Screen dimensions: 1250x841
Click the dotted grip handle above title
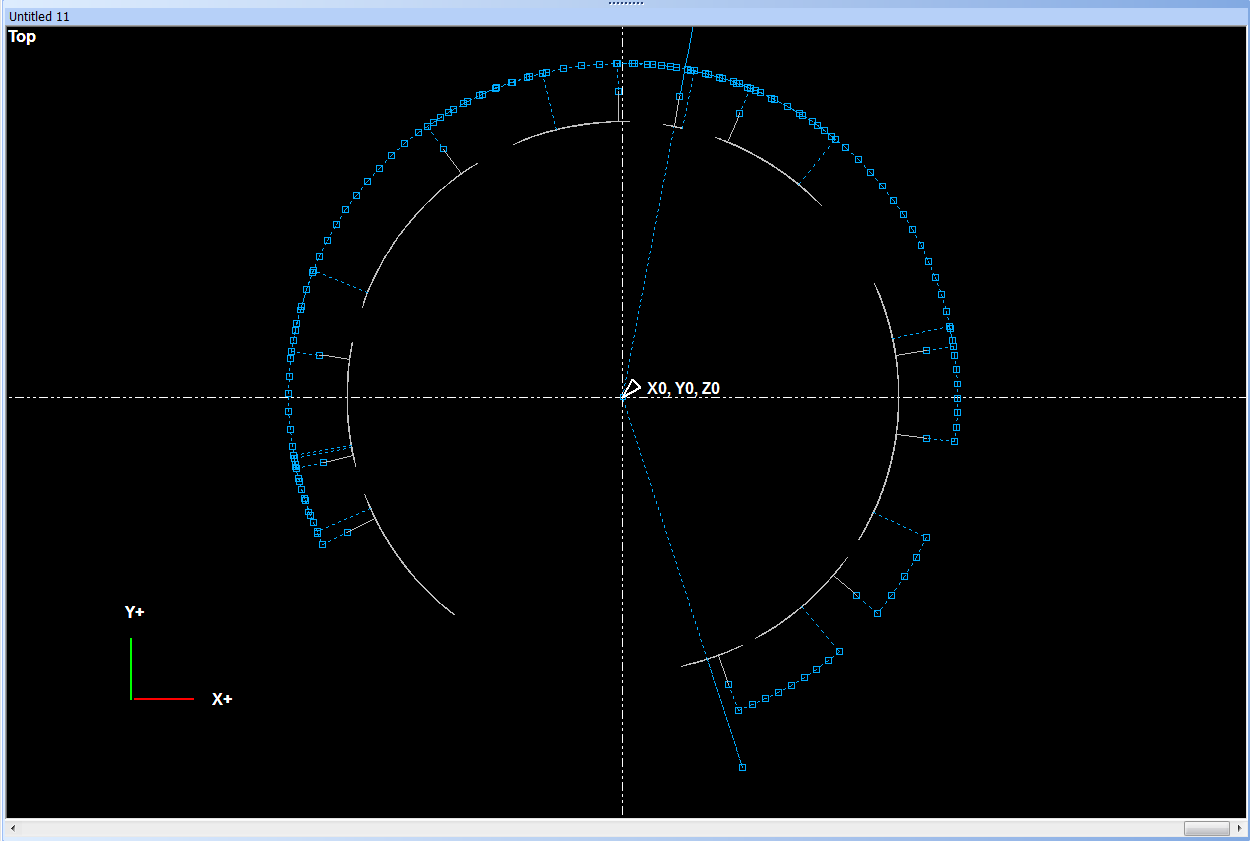click(x=626, y=3)
